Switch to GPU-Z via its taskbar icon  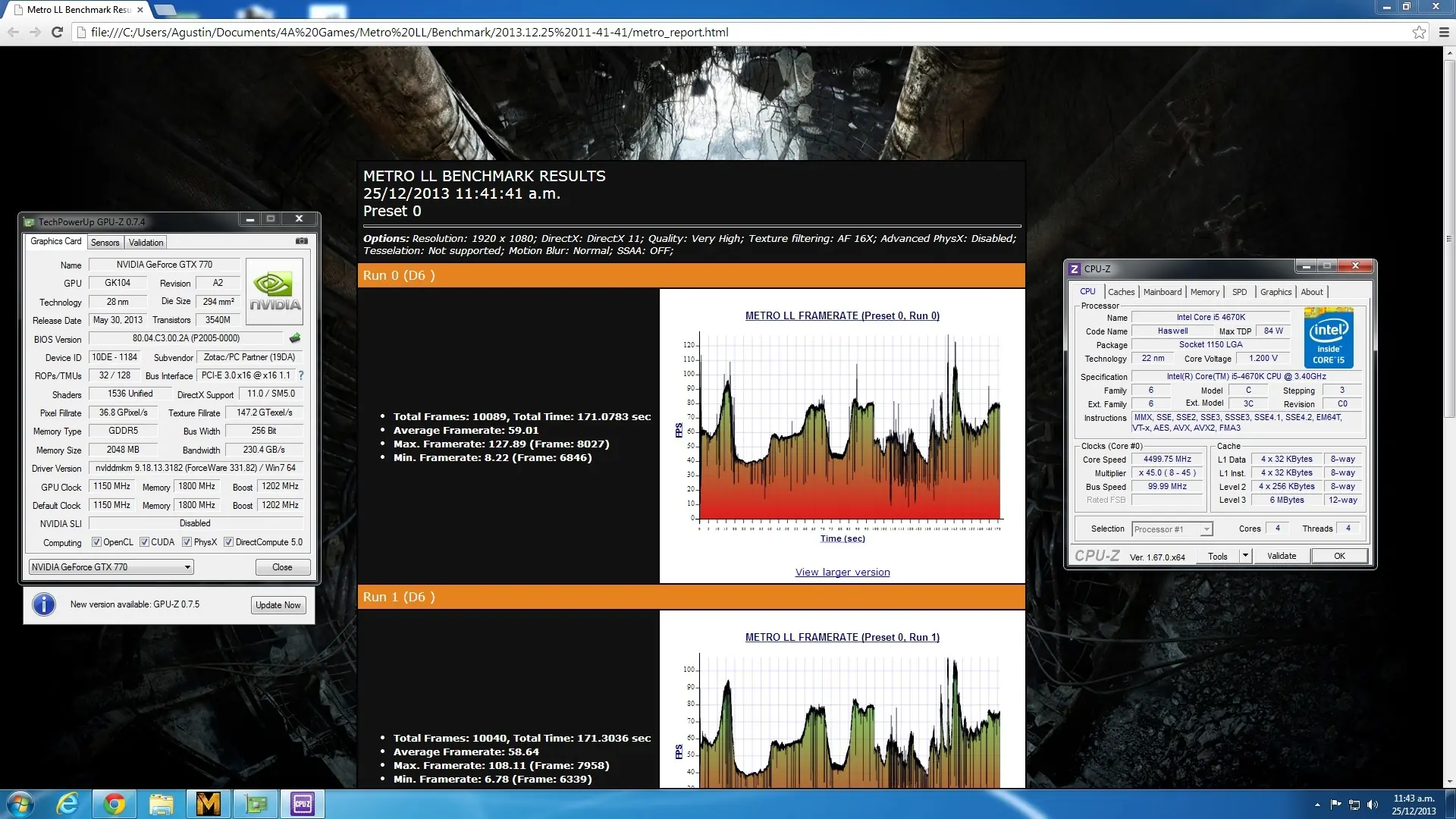tap(256, 804)
